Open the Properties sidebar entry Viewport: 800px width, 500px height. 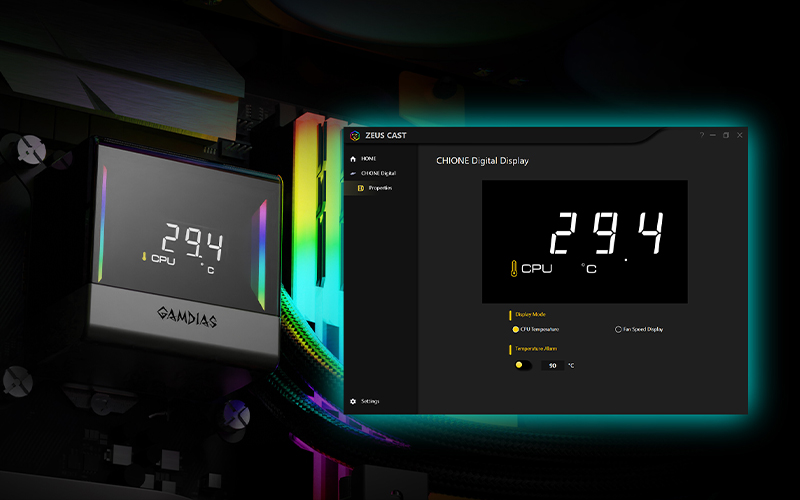click(375, 188)
